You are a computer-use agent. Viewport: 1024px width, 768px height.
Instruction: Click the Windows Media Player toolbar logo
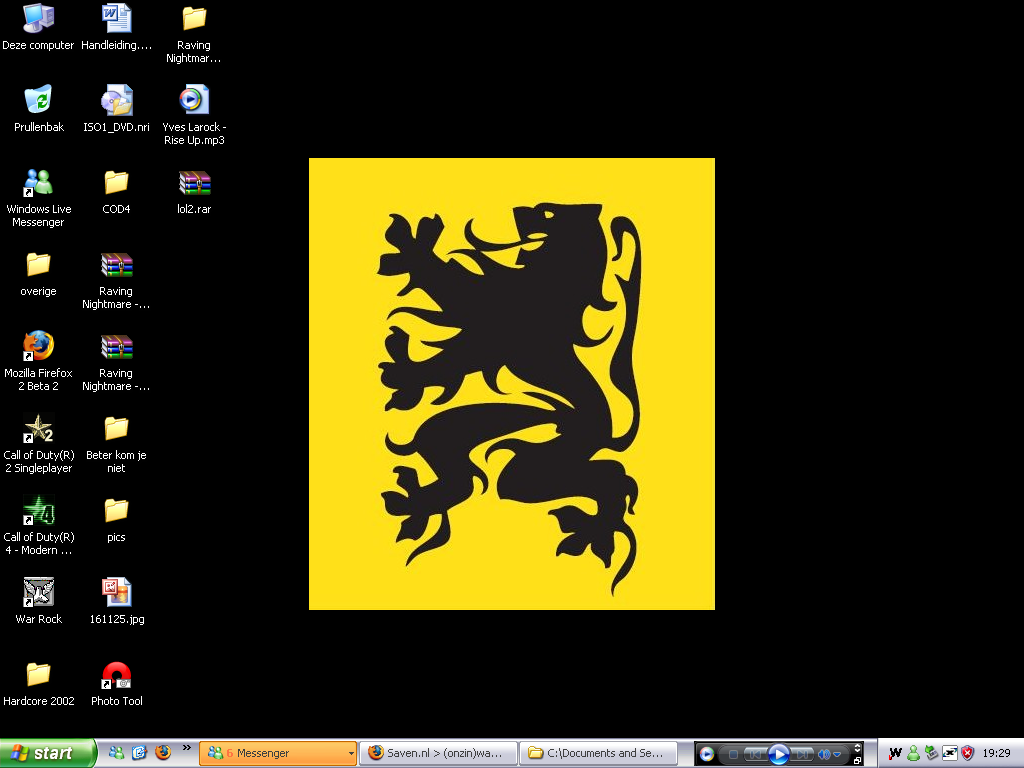point(707,754)
